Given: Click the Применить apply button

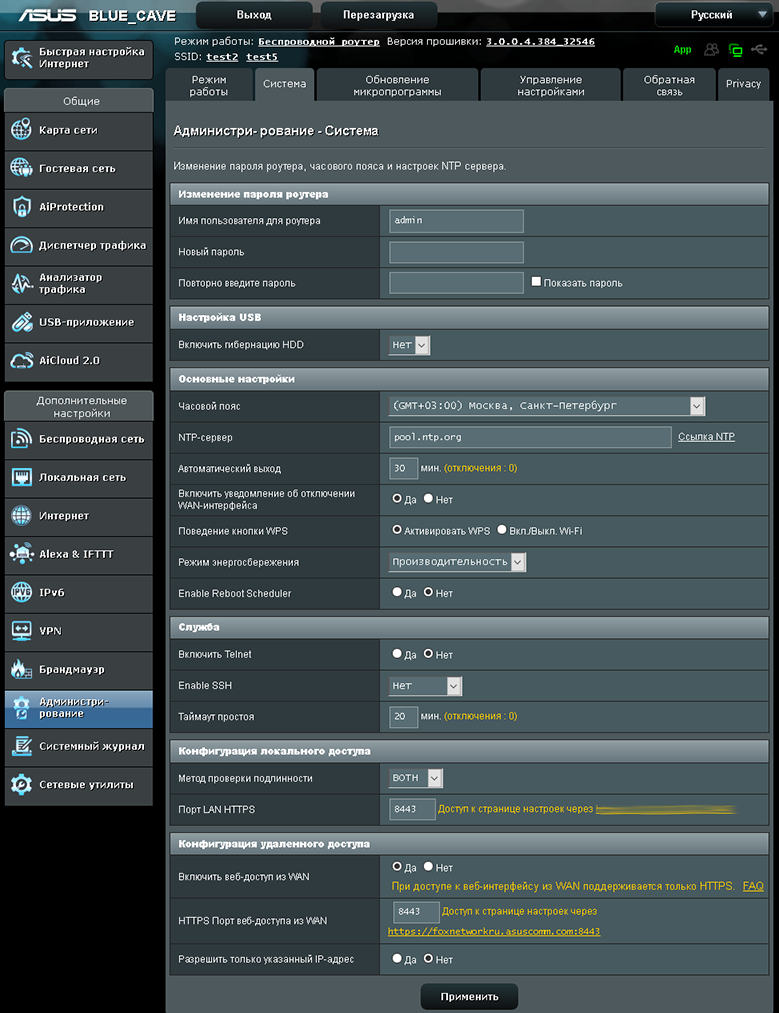Looking at the screenshot, I should 469,997.
